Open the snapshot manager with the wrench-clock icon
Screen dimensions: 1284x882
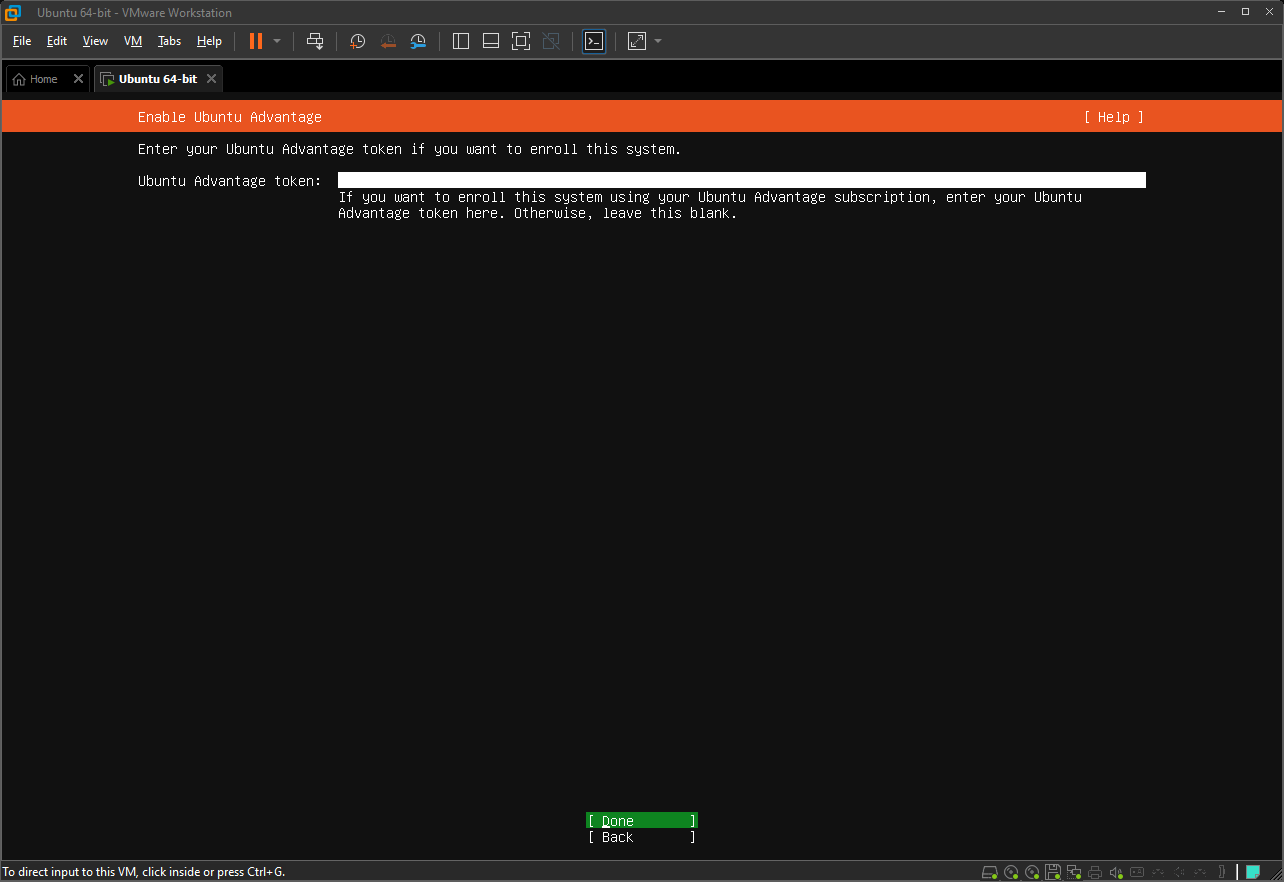tap(419, 41)
